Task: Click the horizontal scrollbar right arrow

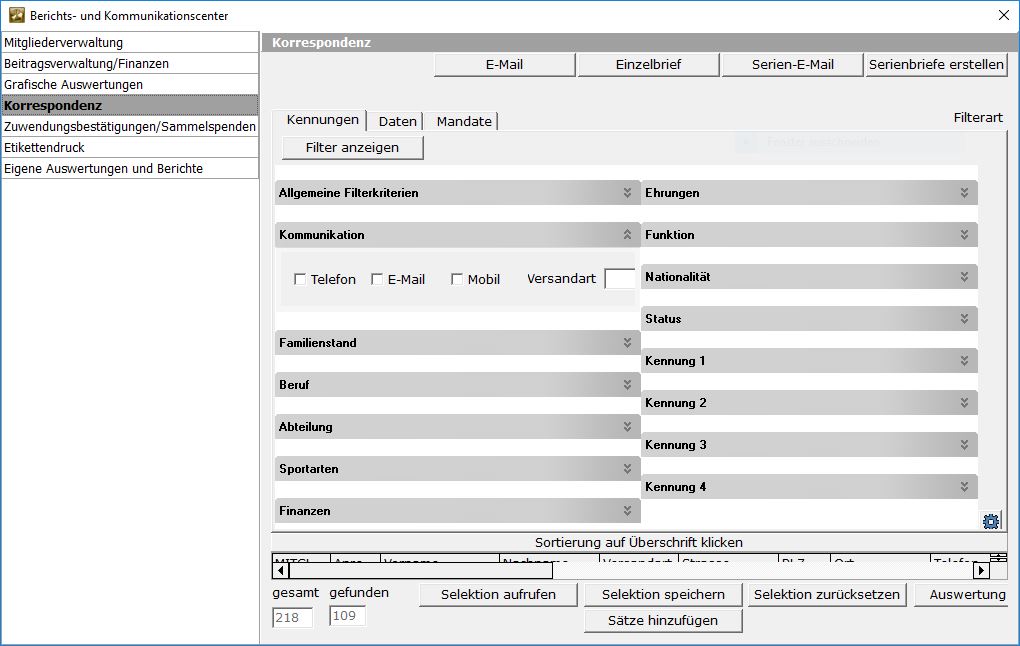Action: [981, 570]
